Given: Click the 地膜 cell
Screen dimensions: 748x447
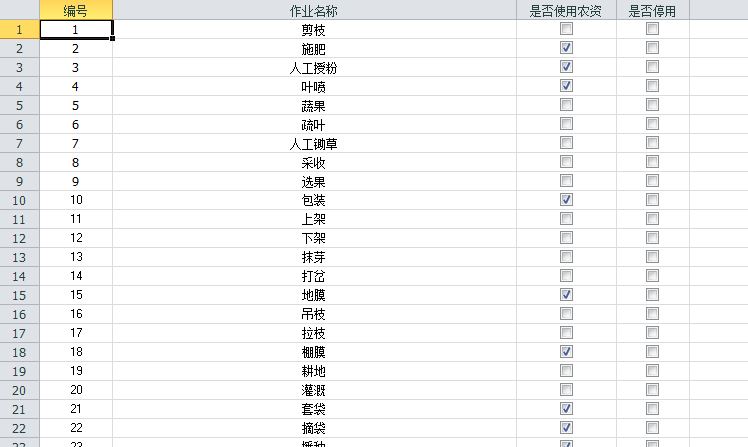Looking at the screenshot, I should pyautogui.click(x=314, y=295).
